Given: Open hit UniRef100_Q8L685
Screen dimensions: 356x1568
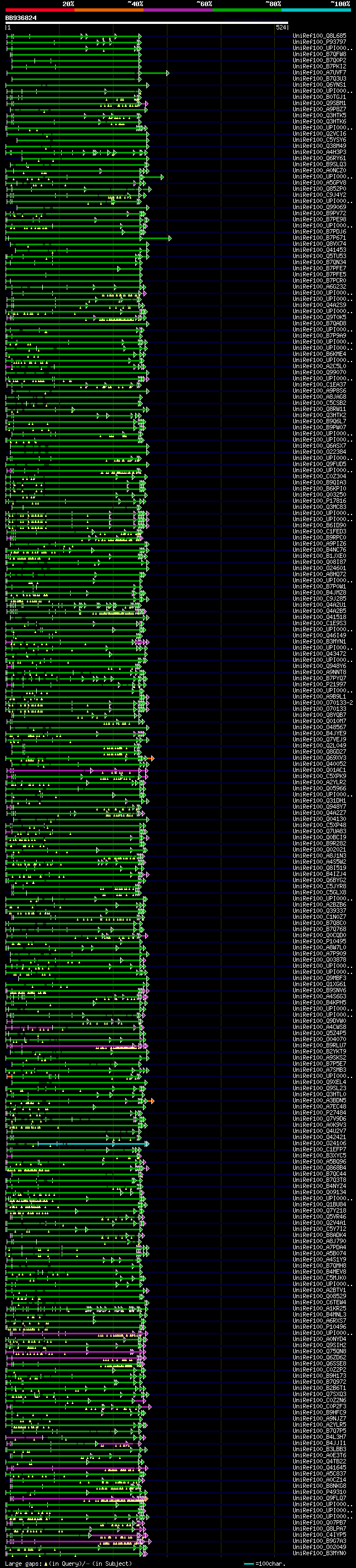Looking at the screenshot, I should (319, 36).
